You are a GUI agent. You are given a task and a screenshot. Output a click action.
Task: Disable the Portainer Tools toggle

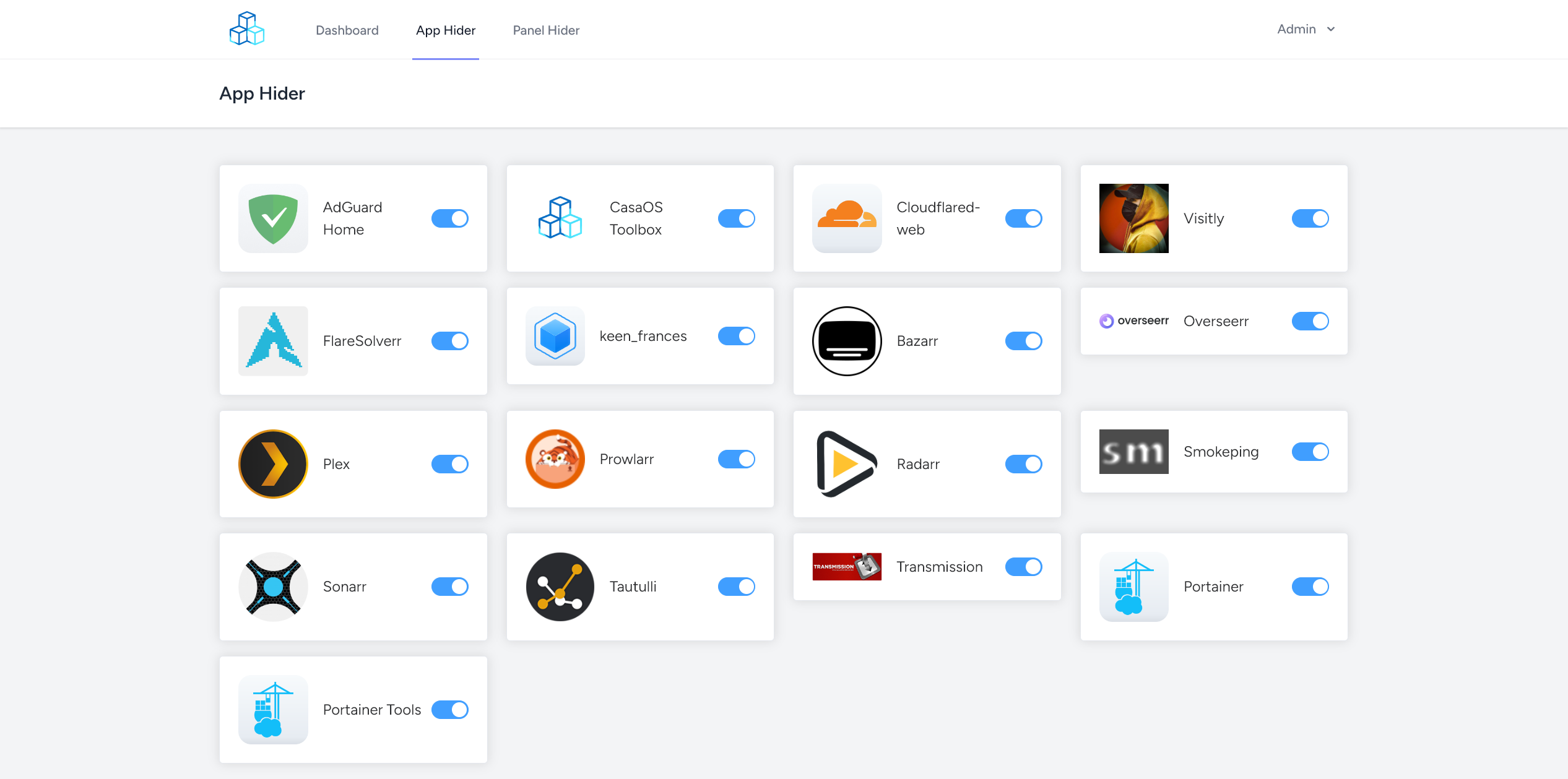click(449, 710)
